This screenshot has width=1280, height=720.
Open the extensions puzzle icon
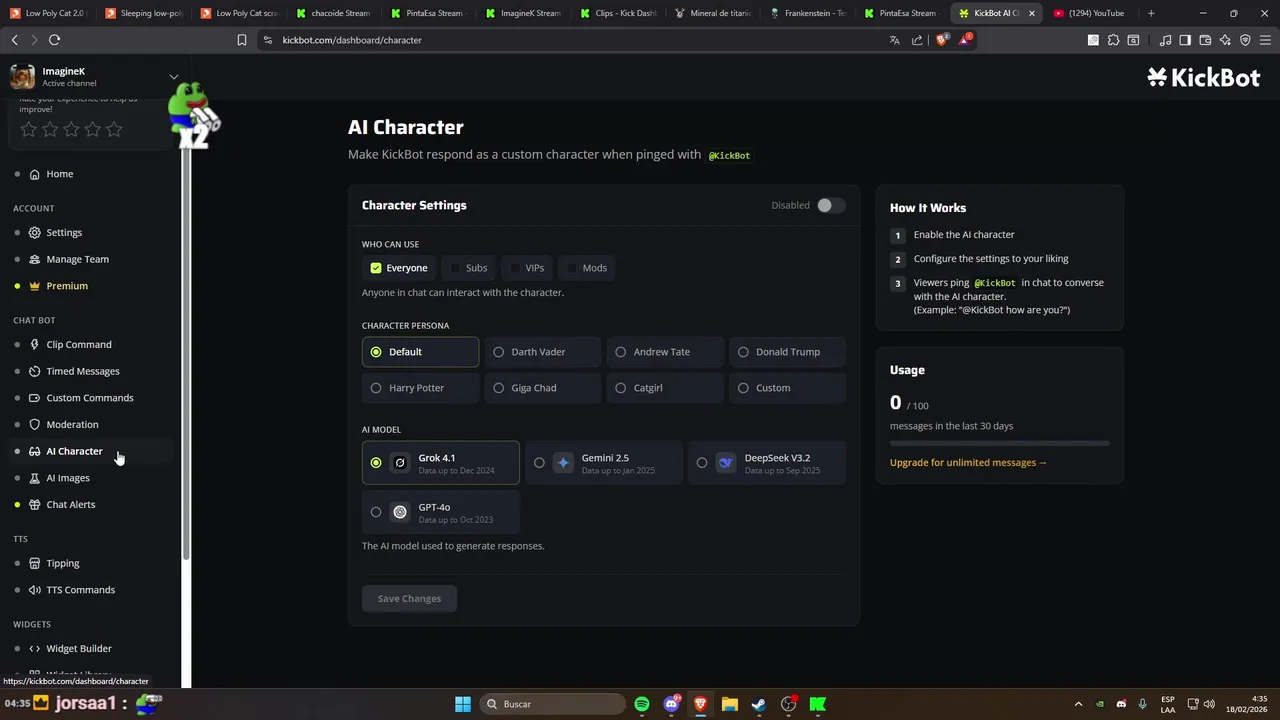[x=1113, y=40]
